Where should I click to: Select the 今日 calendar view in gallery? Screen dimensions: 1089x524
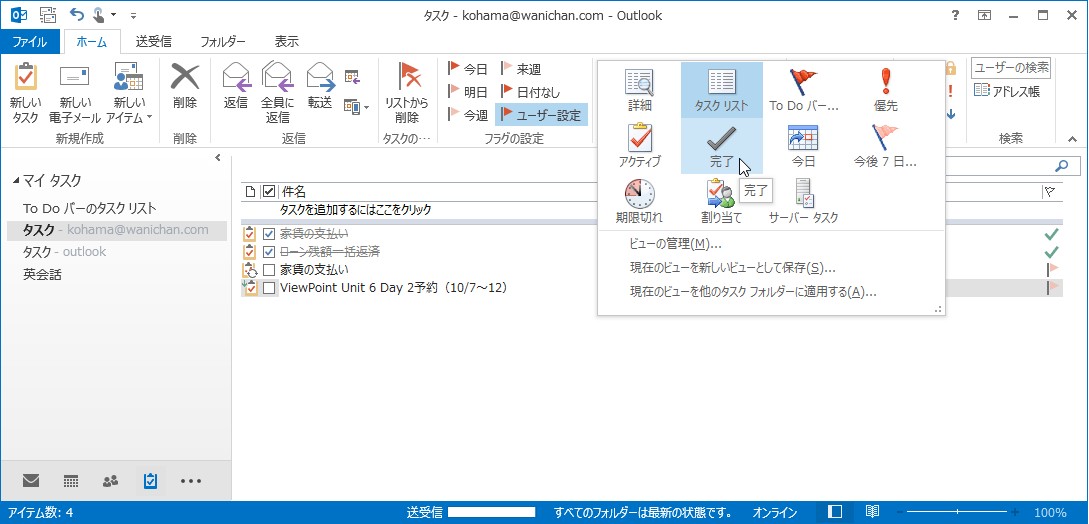click(804, 146)
